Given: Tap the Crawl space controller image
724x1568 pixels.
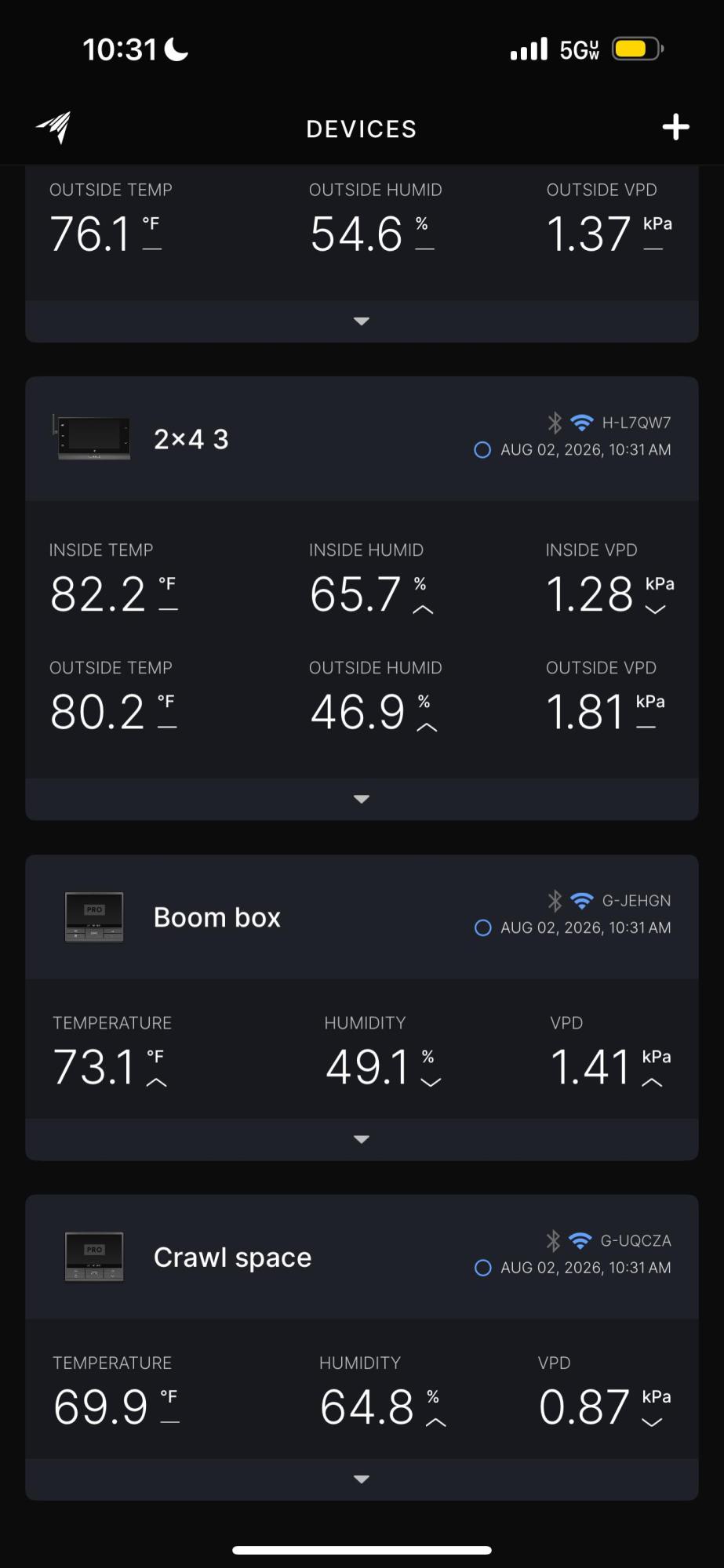Looking at the screenshot, I should [x=94, y=1256].
